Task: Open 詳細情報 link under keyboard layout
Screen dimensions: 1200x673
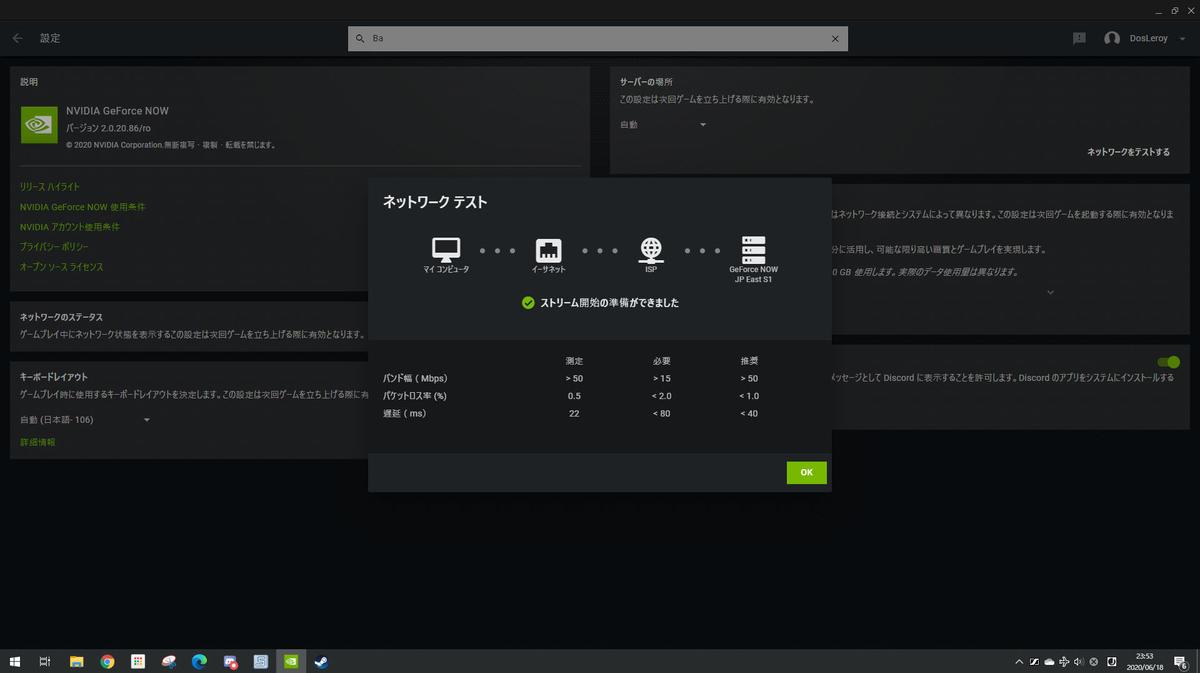Action: click(x=38, y=442)
